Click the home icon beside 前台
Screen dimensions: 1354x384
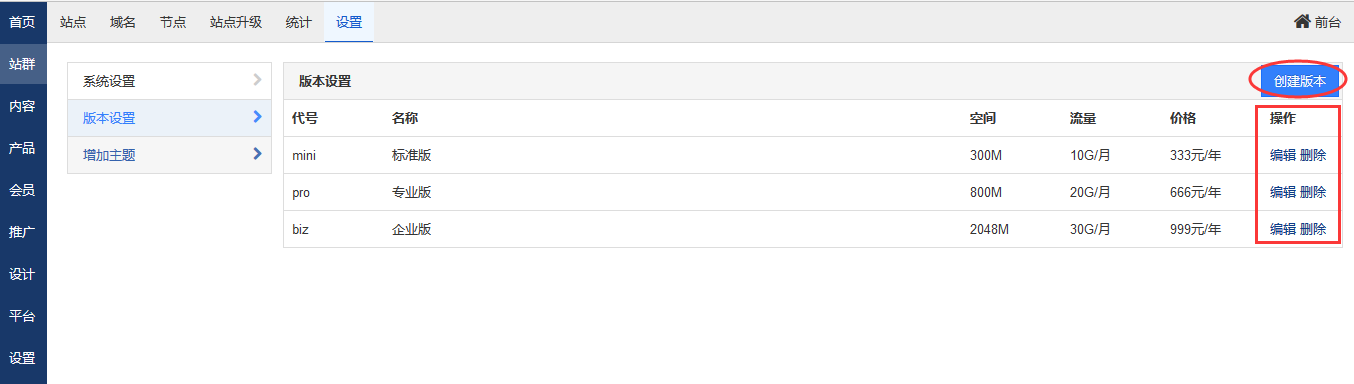[x=1302, y=21]
